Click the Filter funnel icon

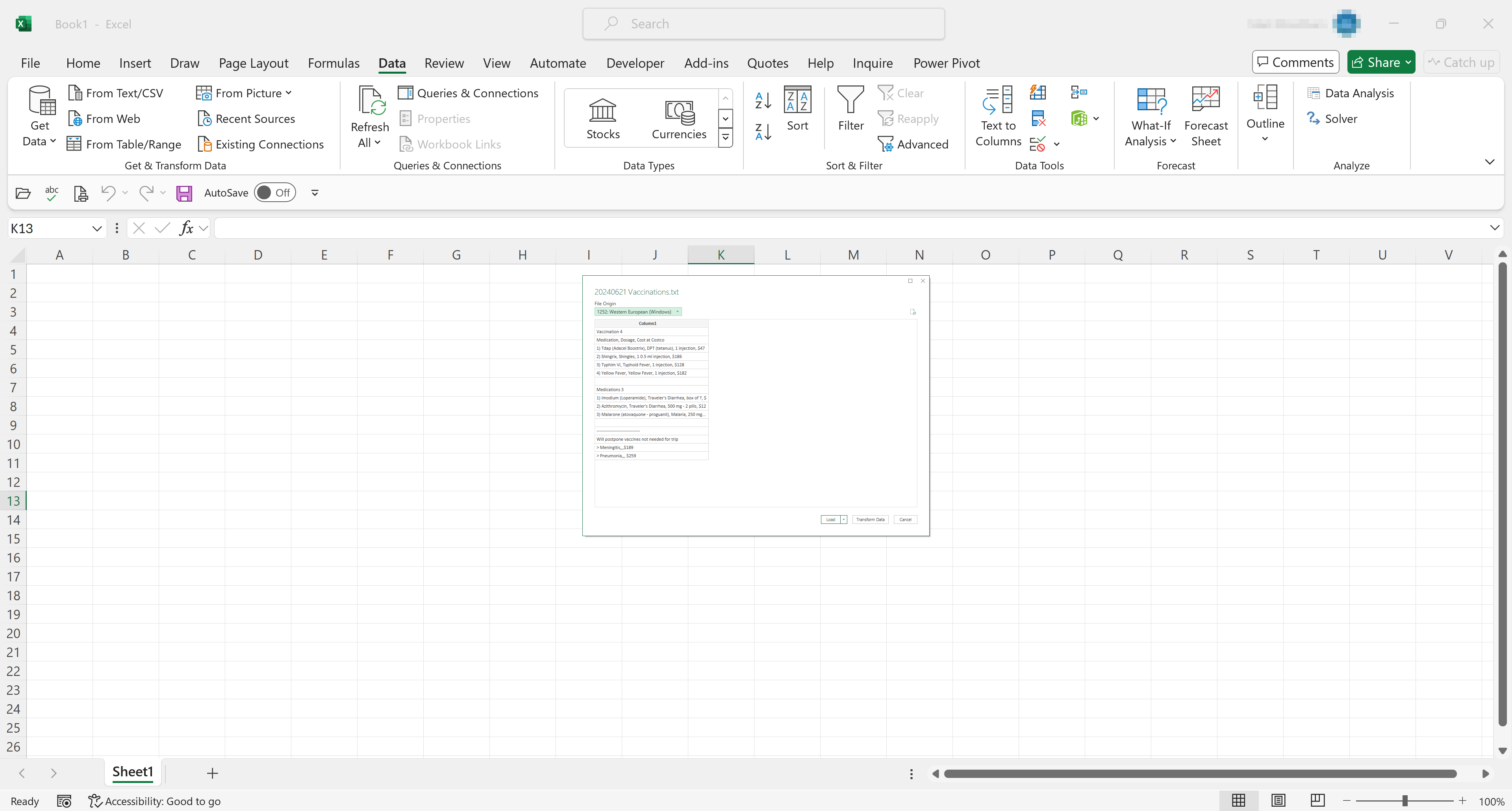coord(850,100)
